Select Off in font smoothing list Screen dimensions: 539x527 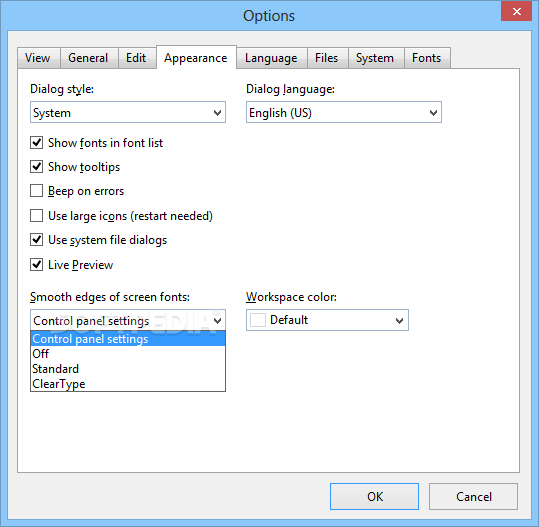tap(128, 354)
